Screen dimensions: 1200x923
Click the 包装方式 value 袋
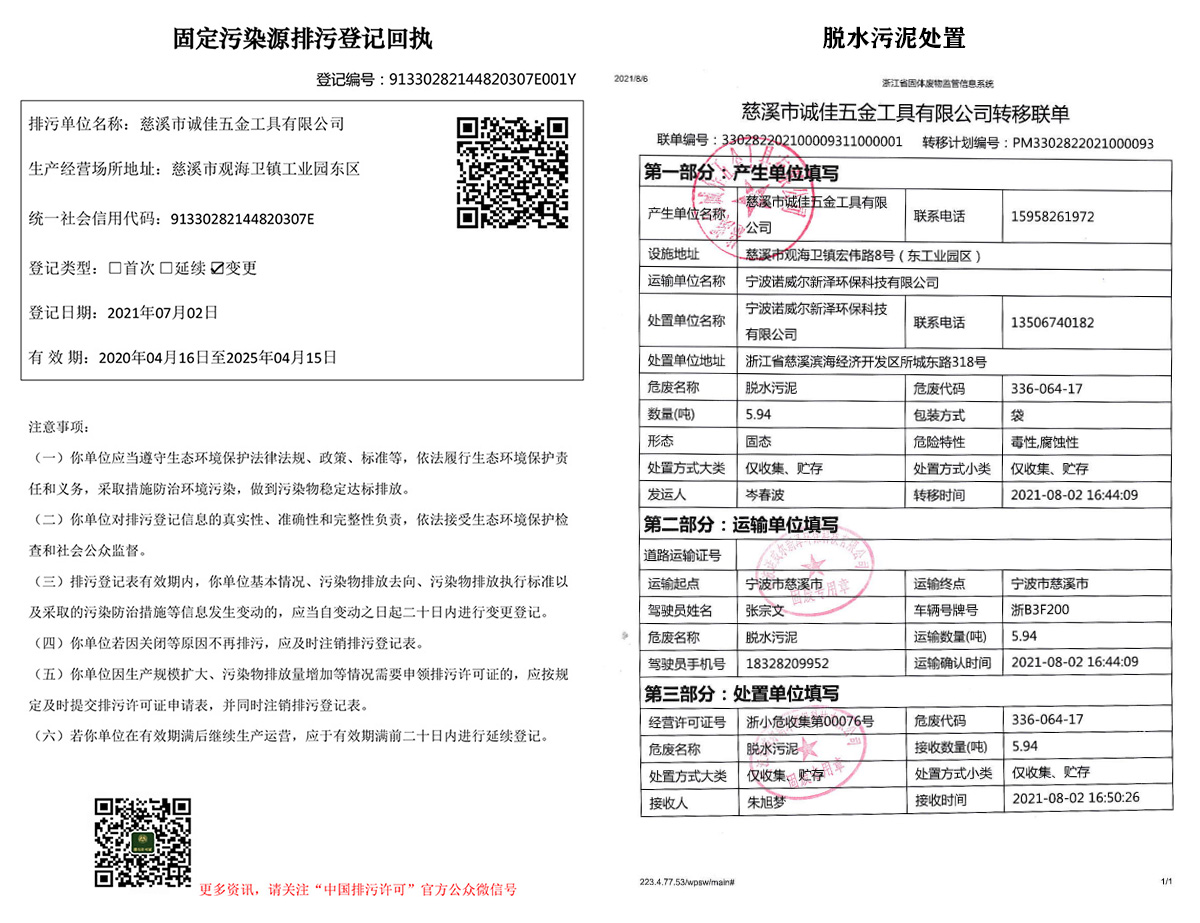pos(1018,415)
